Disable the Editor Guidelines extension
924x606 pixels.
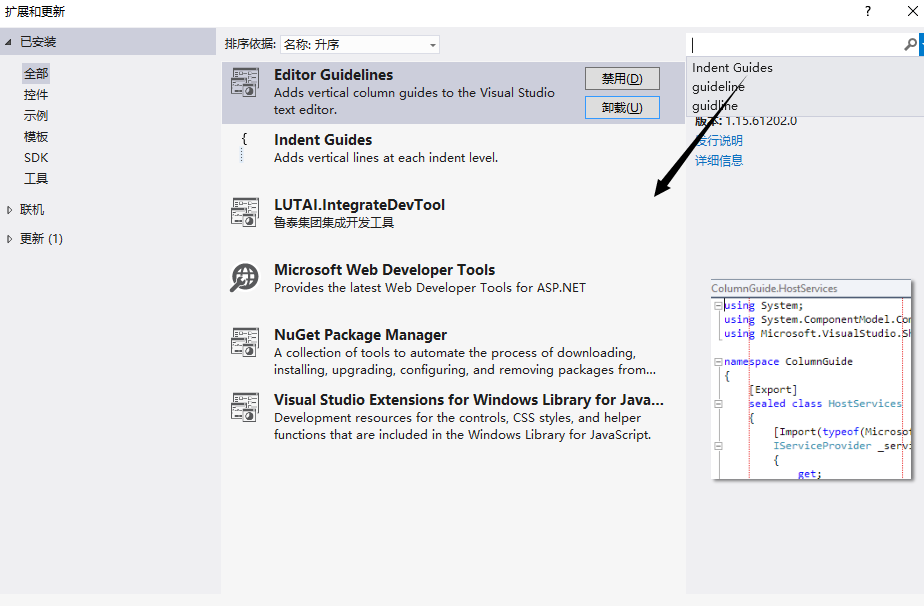pyautogui.click(x=622, y=78)
